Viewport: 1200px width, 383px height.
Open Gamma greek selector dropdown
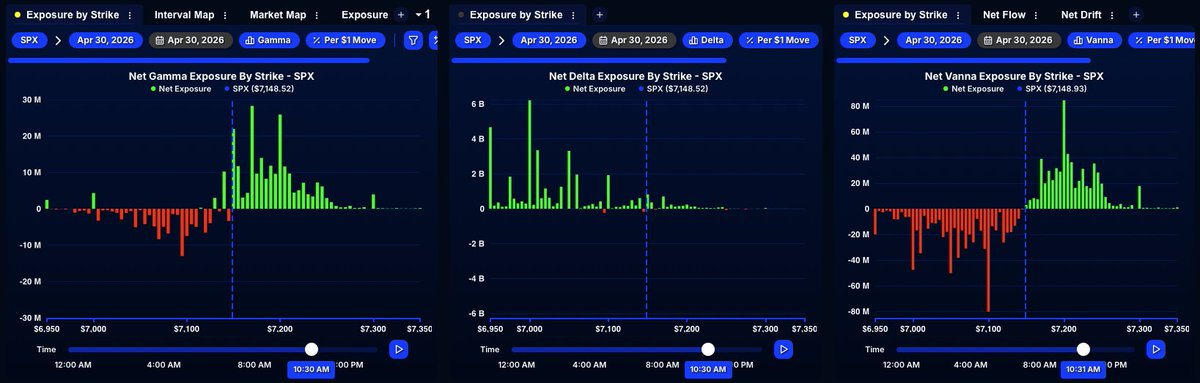click(269, 40)
